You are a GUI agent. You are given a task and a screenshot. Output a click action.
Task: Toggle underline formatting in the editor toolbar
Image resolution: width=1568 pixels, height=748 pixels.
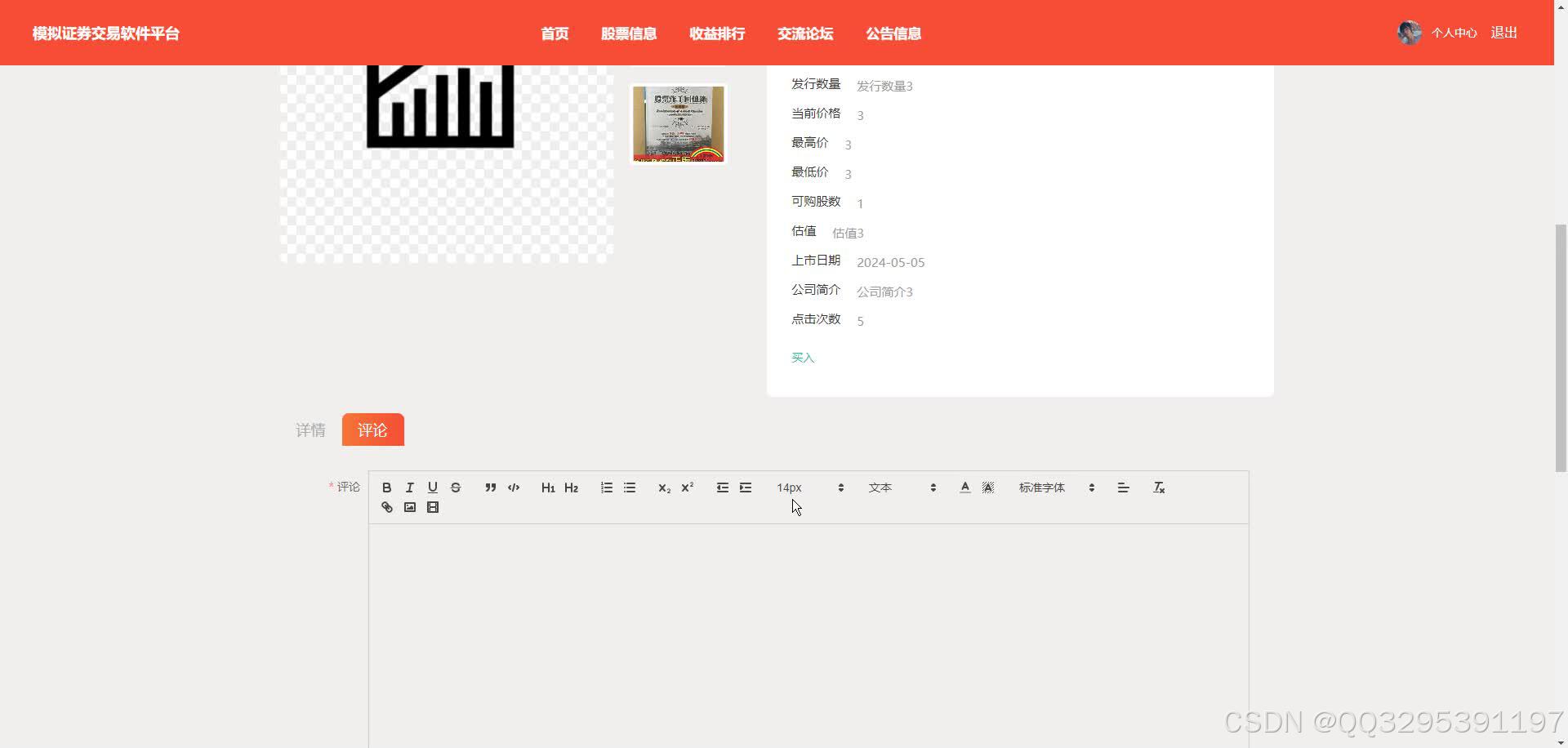[x=433, y=488]
